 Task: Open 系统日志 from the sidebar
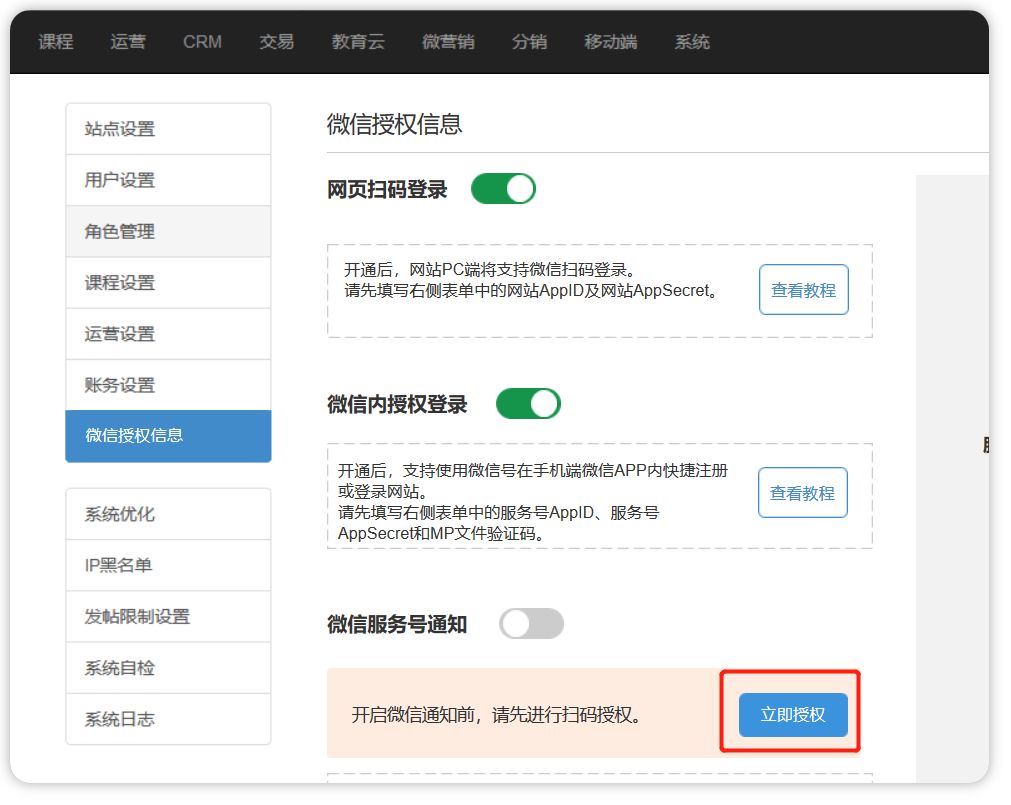coord(168,719)
